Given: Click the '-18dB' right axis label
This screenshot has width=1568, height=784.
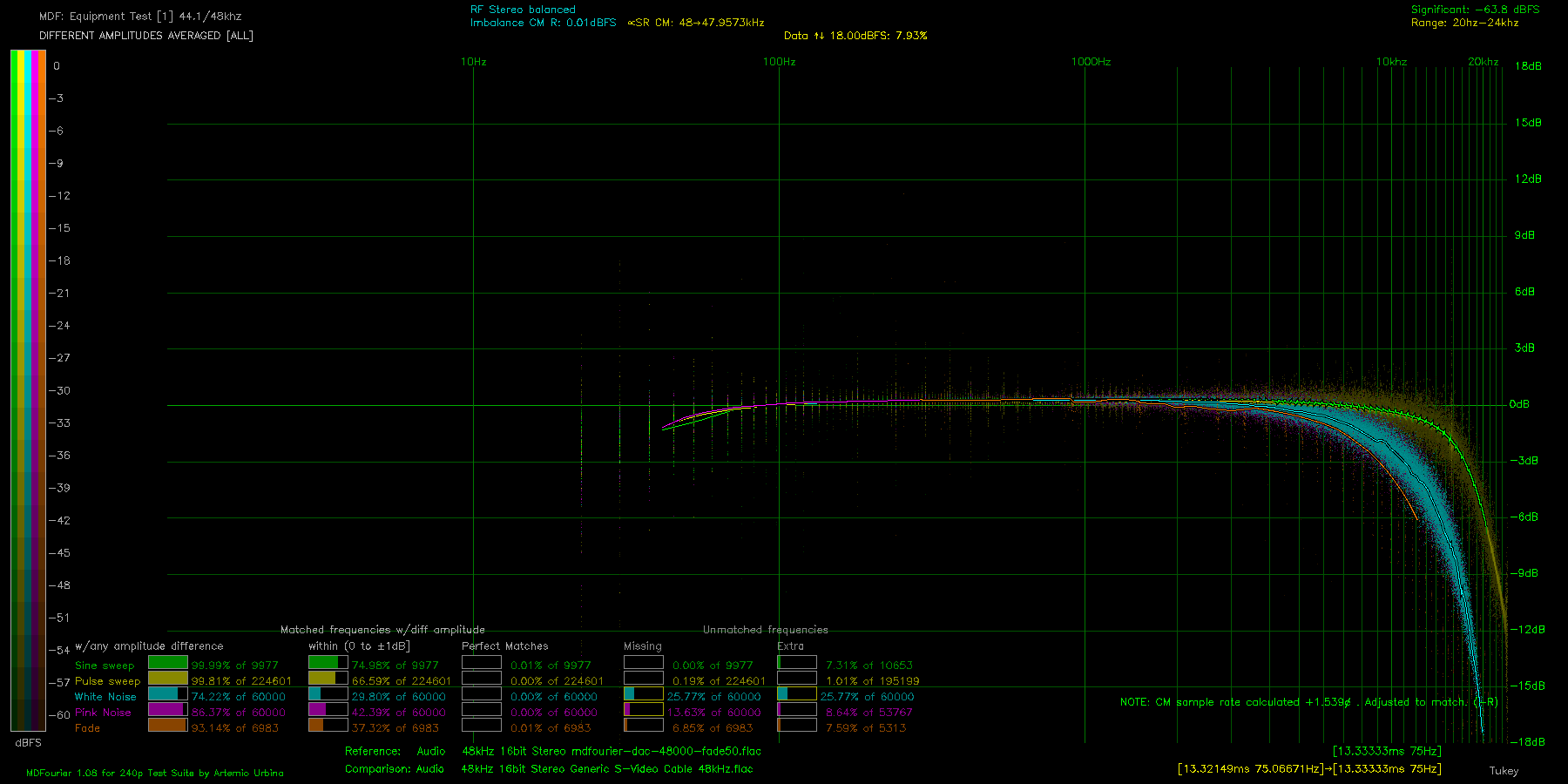Looking at the screenshot, I should [1528, 742].
